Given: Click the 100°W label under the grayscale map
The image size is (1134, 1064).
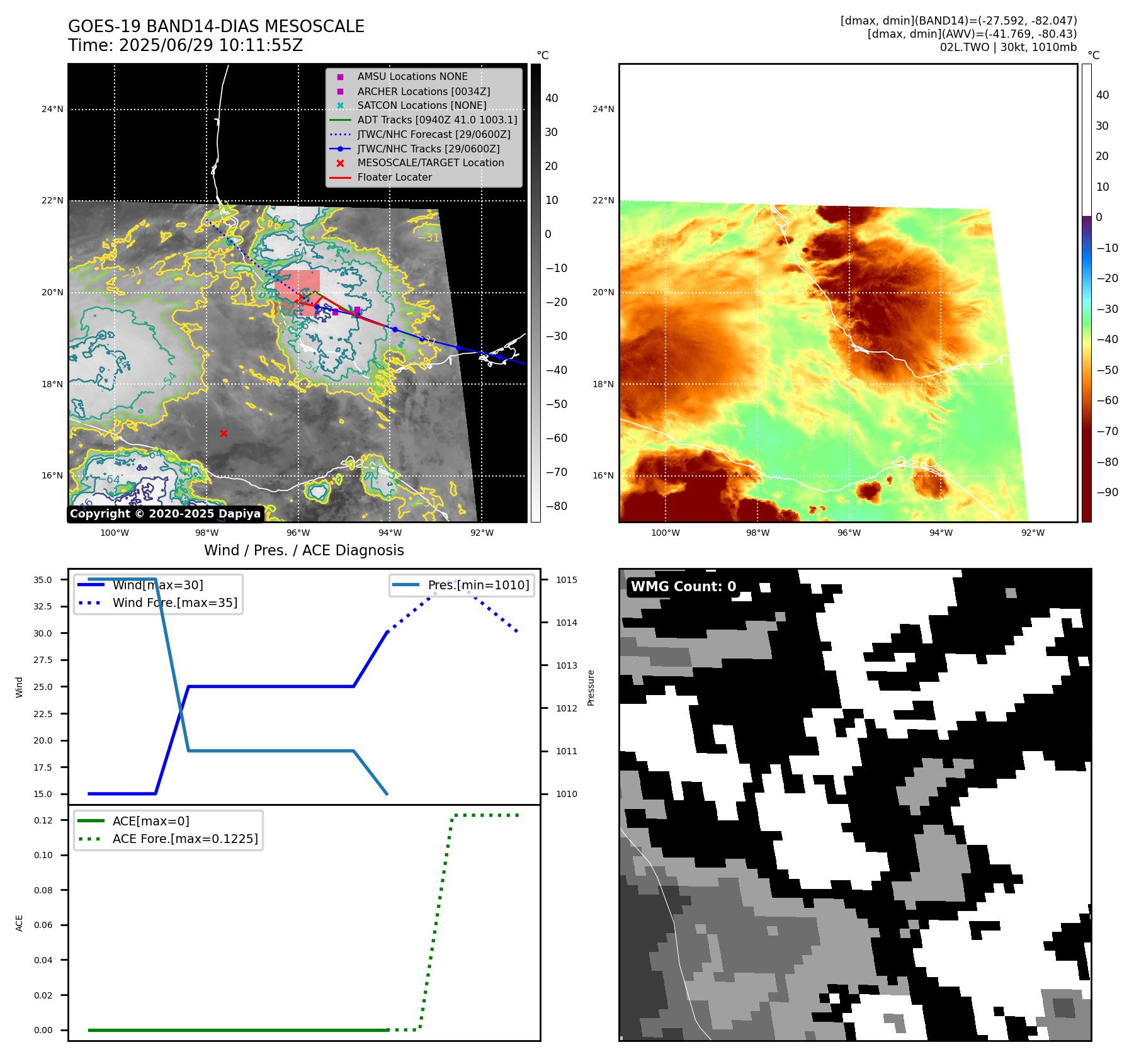Looking at the screenshot, I should click(x=115, y=533).
